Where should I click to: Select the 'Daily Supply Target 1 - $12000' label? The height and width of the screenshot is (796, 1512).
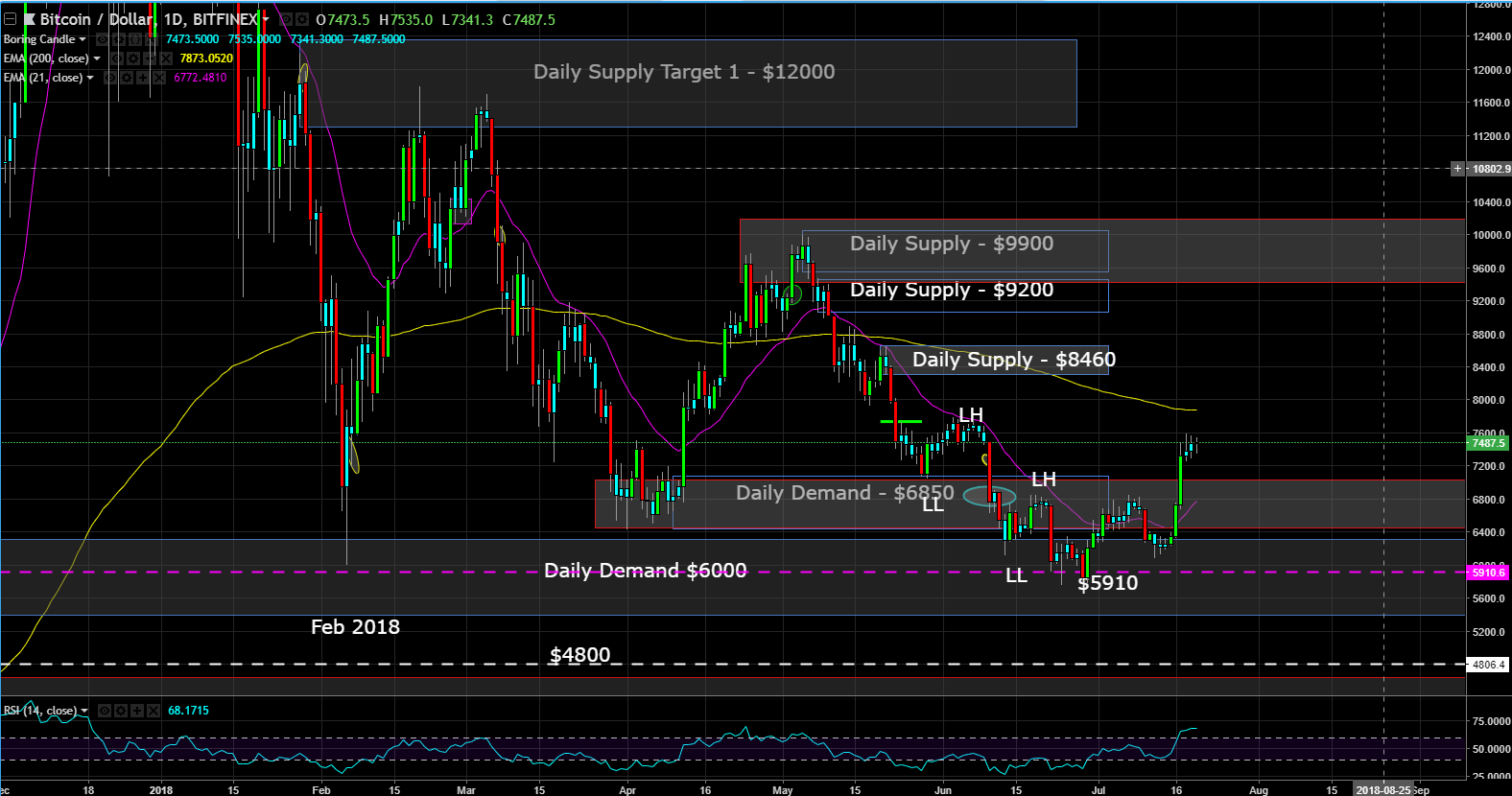[x=684, y=72]
